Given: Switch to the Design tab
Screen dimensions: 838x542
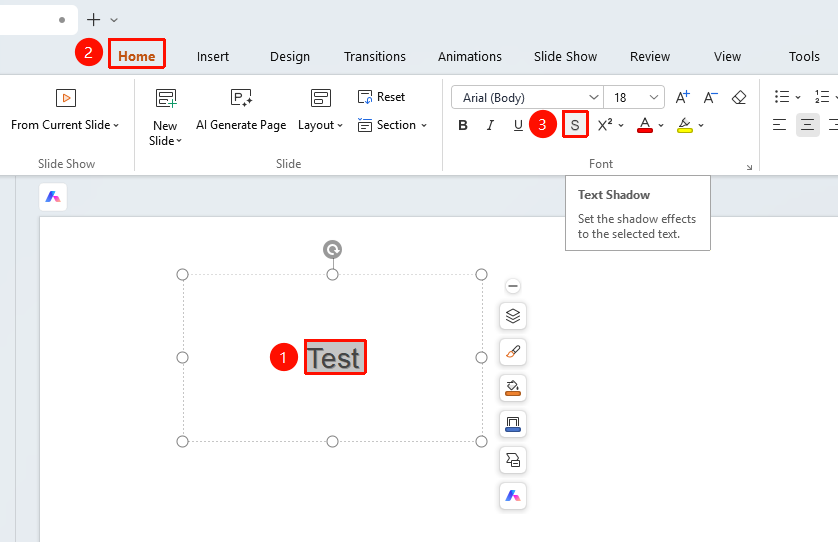Looking at the screenshot, I should (x=290, y=56).
